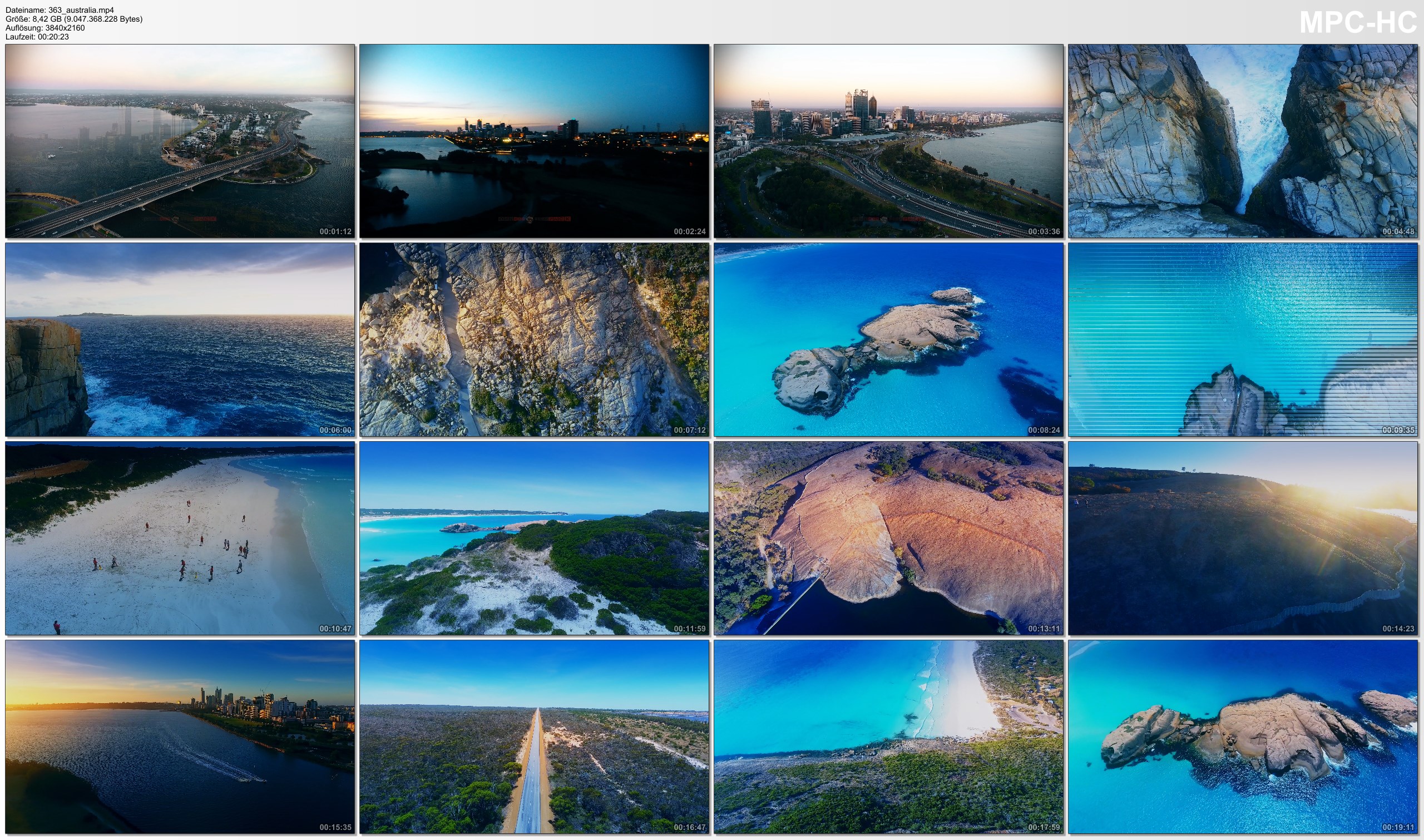Select the thumbnail stamped 00:09:35
The image size is (1424, 840).
(1243, 340)
